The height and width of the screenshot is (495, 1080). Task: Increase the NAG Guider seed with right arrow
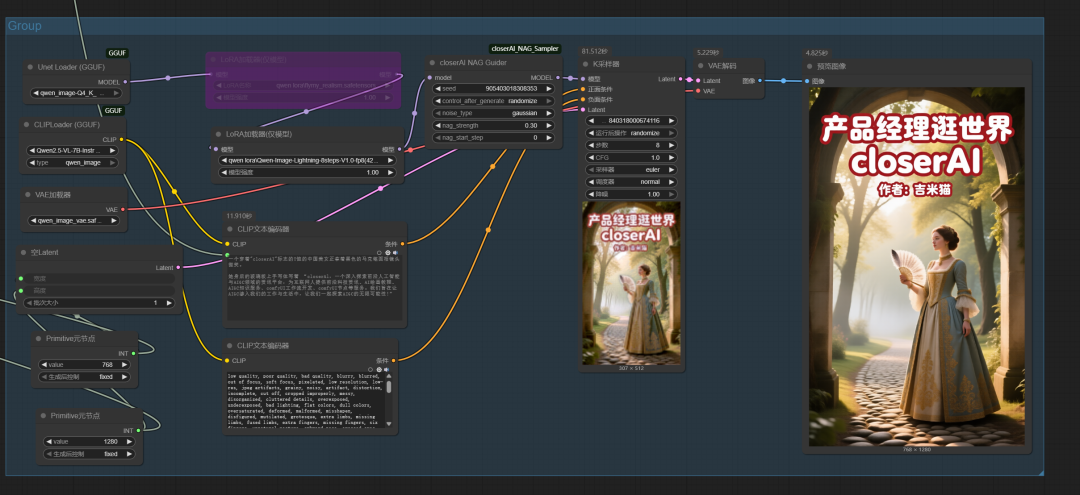point(549,88)
